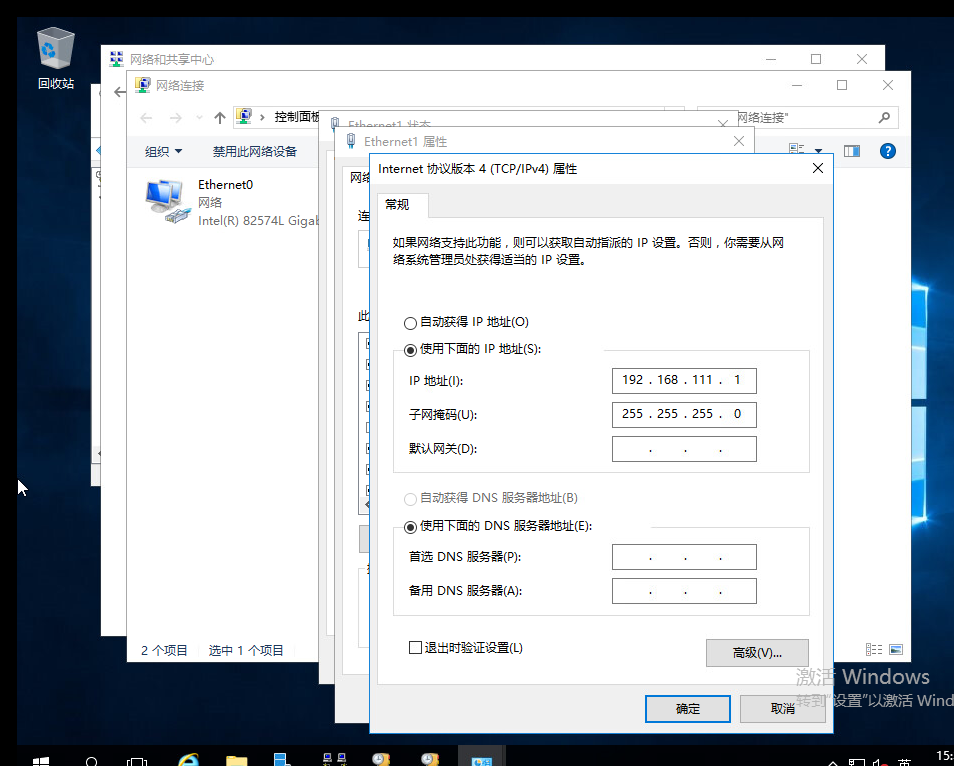Toggle the preview pane icon

point(852,151)
